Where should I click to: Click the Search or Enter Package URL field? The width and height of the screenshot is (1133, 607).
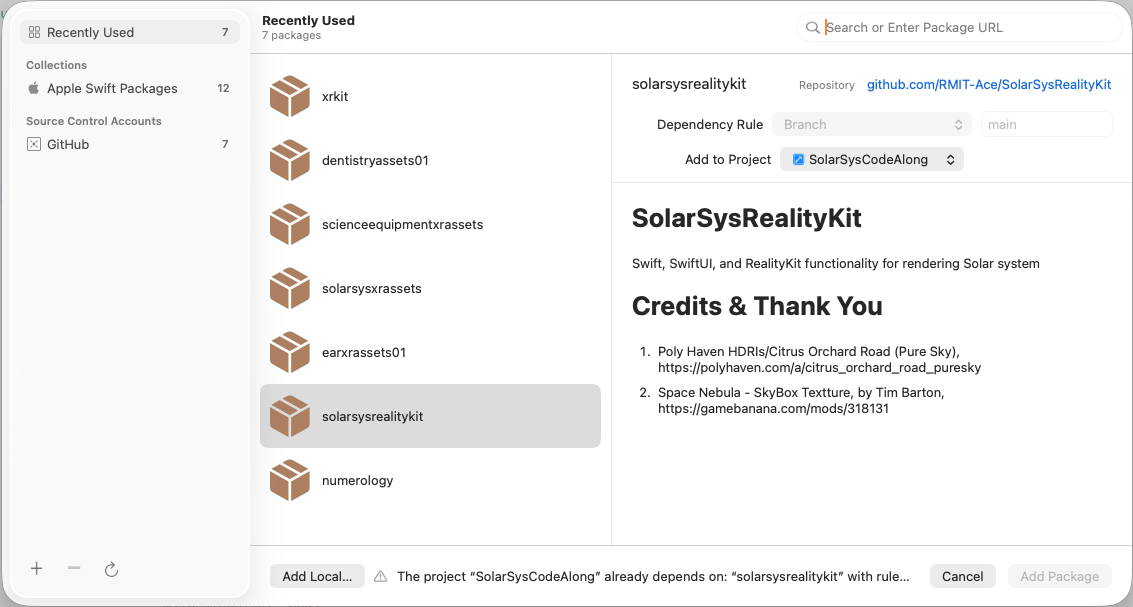click(965, 28)
